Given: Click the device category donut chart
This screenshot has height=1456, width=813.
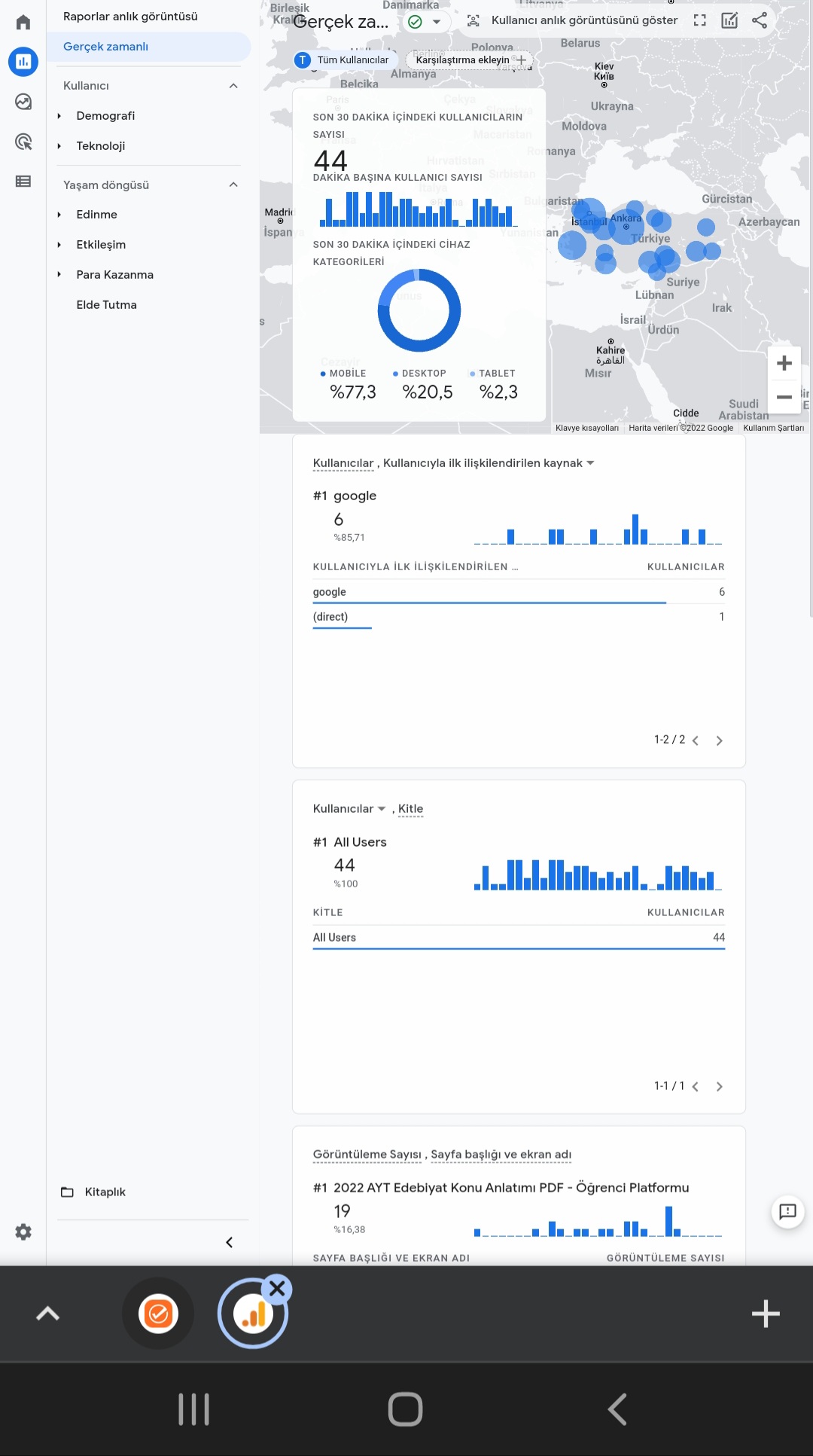Looking at the screenshot, I should click(x=419, y=310).
